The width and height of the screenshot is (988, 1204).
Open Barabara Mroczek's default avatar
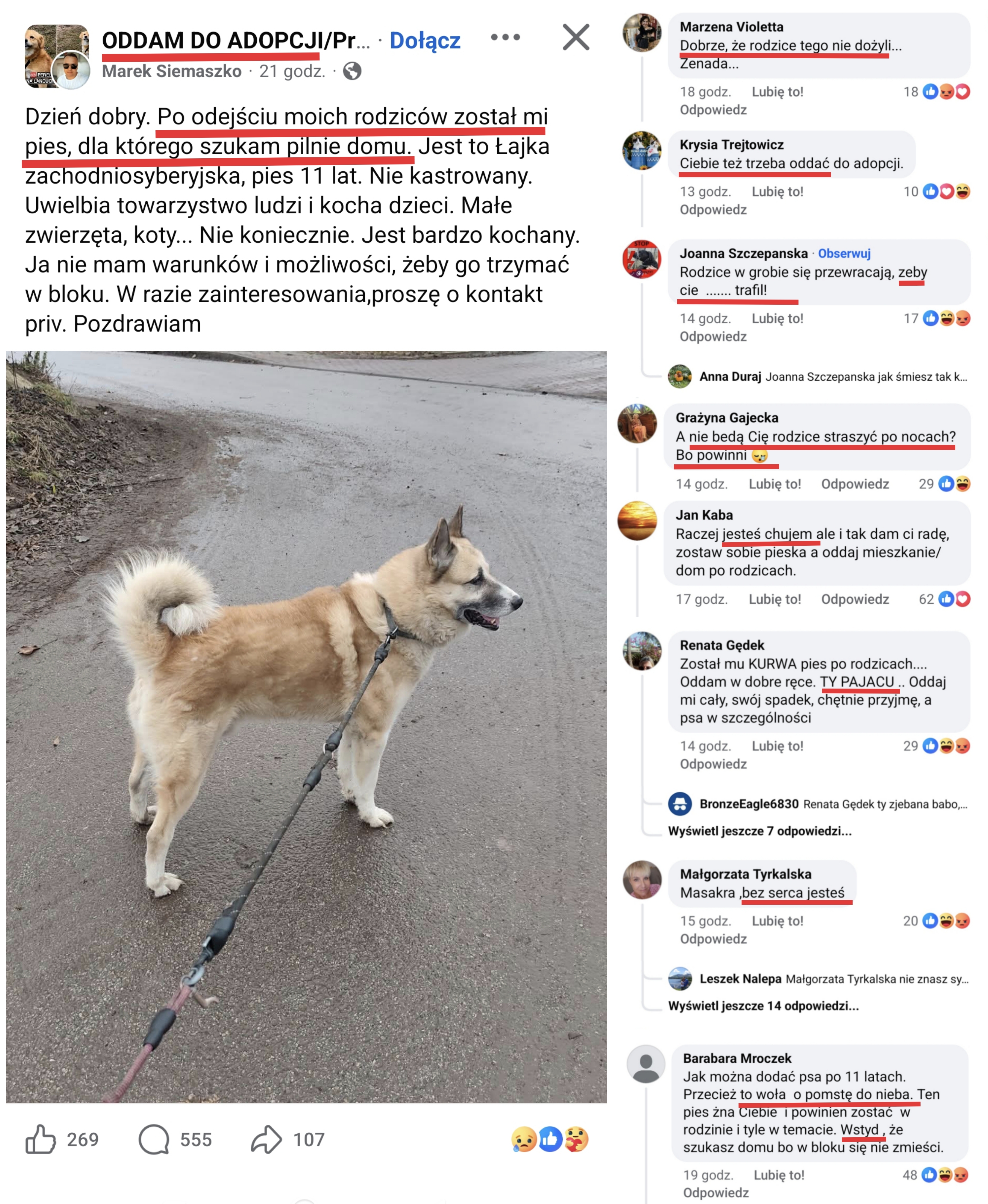[646, 1064]
